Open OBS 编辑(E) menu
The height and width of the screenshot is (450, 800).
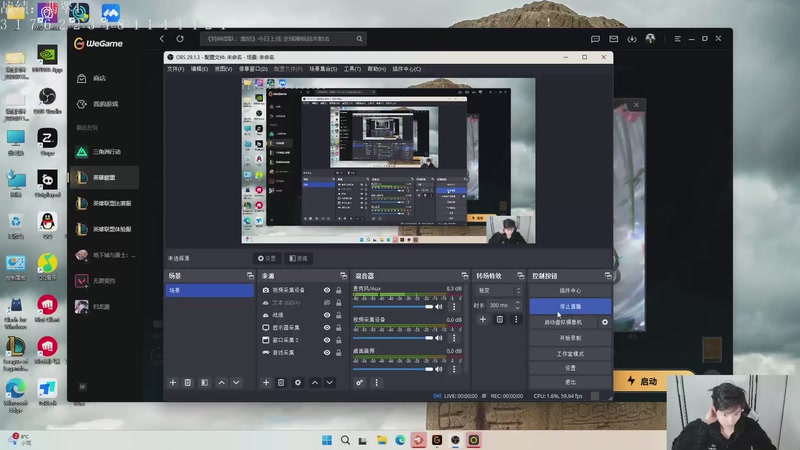click(x=199, y=69)
